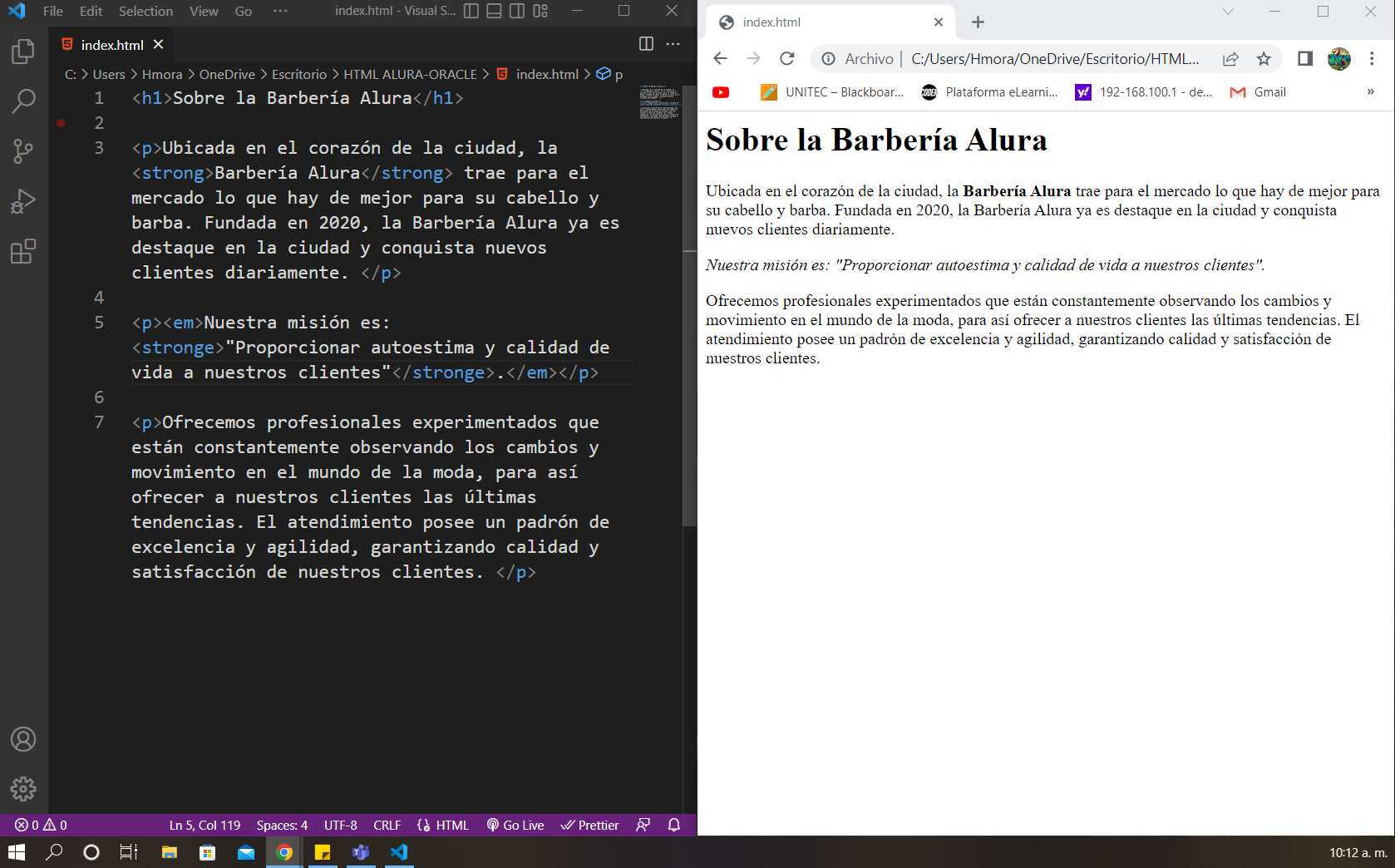Viewport: 1395px width, 868px height.
Task: Open the Edit menu
Action: tap(91, 11)
